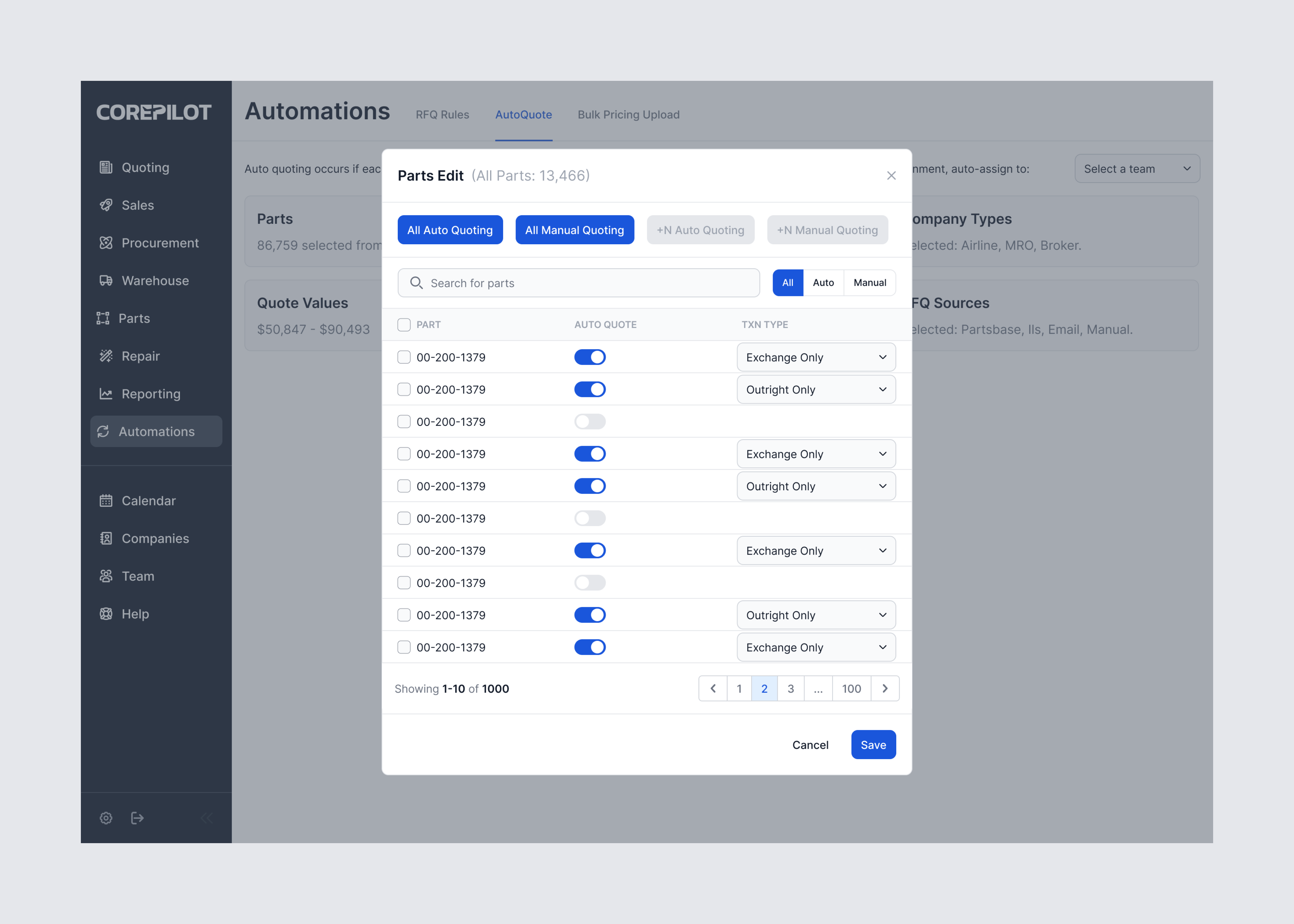Expand the Select a team dropdown
The width and height of the screenshot is (1294, 924).
point(1136,168)
